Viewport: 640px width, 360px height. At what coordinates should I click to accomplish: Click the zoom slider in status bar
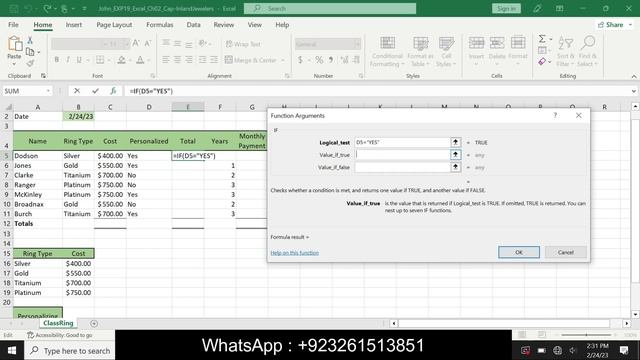click(586, 335)
